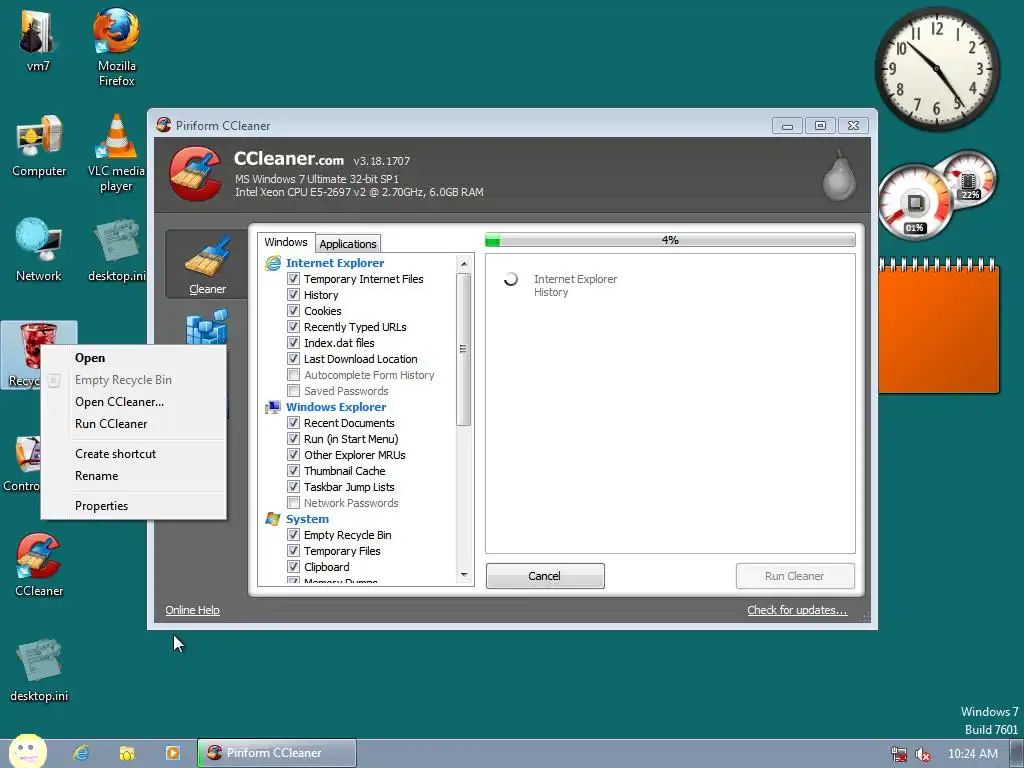The image size is (1024, 768).
Task: Click the Windows Explorer section heading
Action: click(x=336, y=407)
